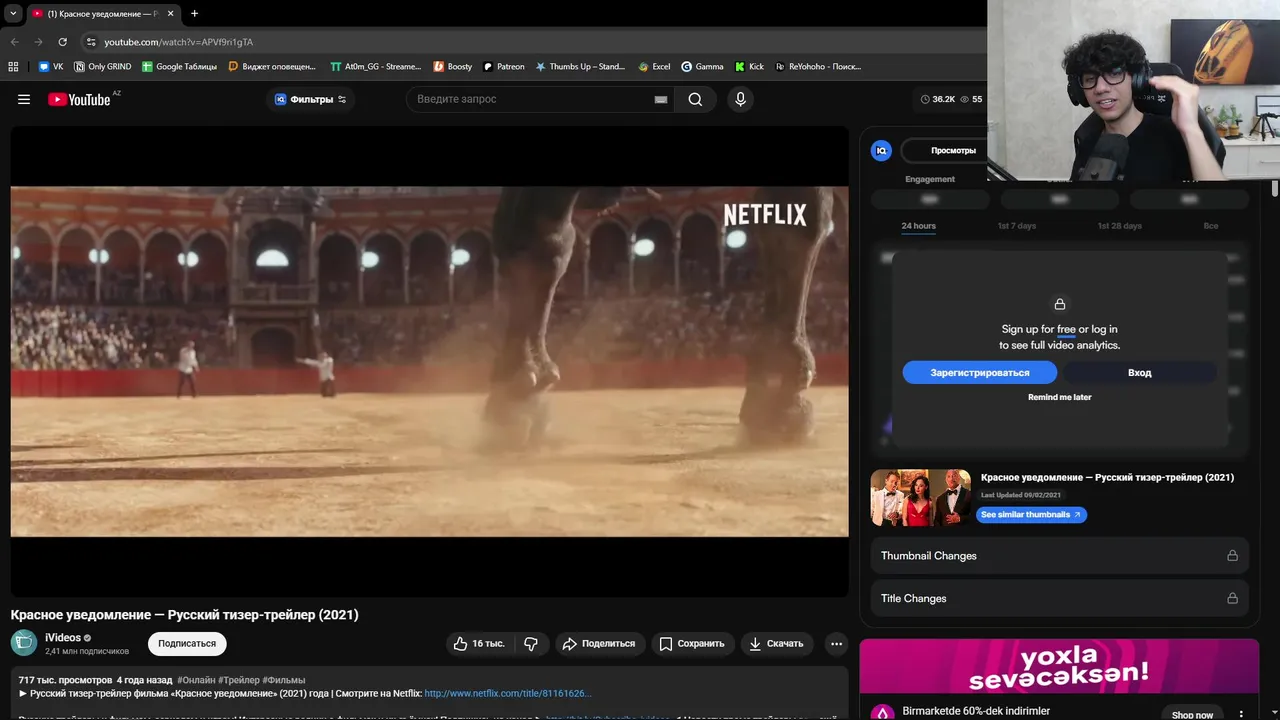1280x720 pixels.
Task: Click the youtube.com address bar URL
Action: (x=179, y=42)
